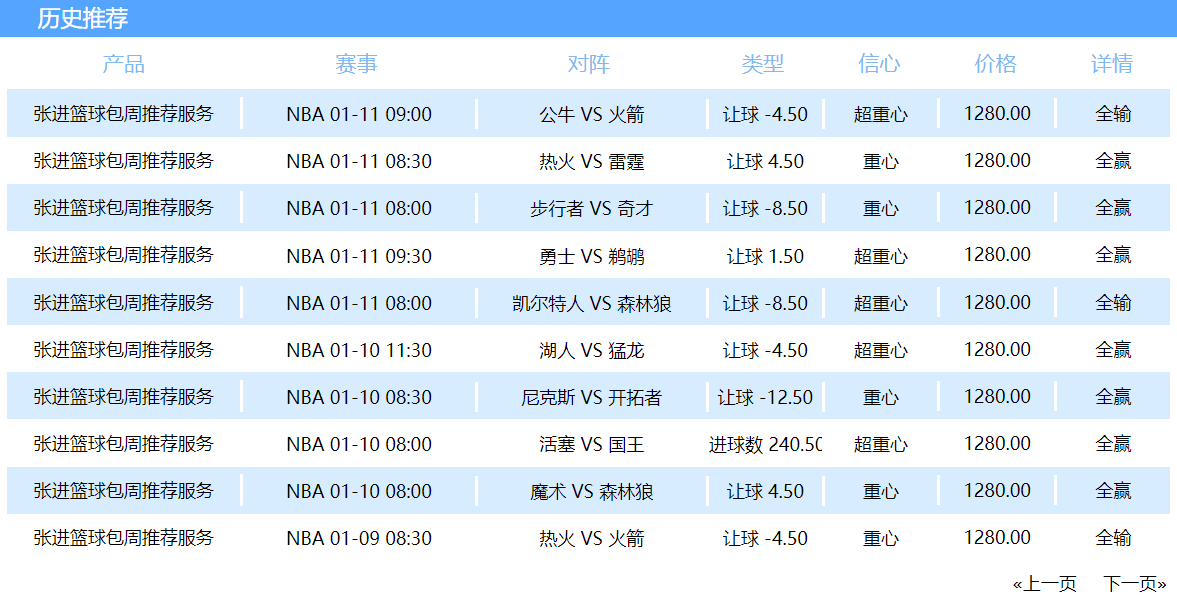This screenshot has width=1177, height=609.
Task: Click the 产品 column header
Action: (124, 64)
